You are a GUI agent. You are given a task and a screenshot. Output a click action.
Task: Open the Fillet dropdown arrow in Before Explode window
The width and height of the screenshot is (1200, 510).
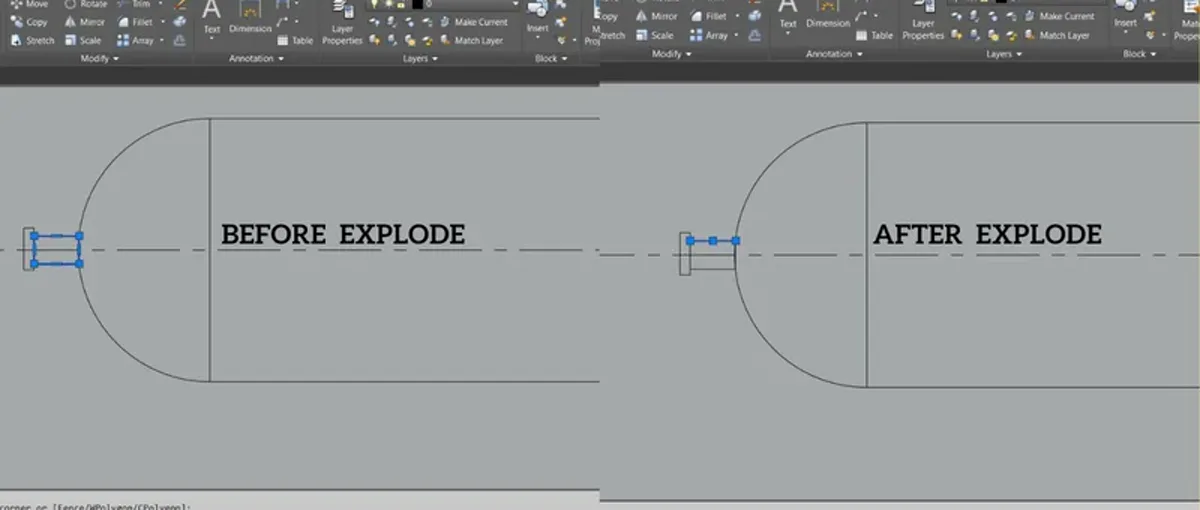click(163, 22)
